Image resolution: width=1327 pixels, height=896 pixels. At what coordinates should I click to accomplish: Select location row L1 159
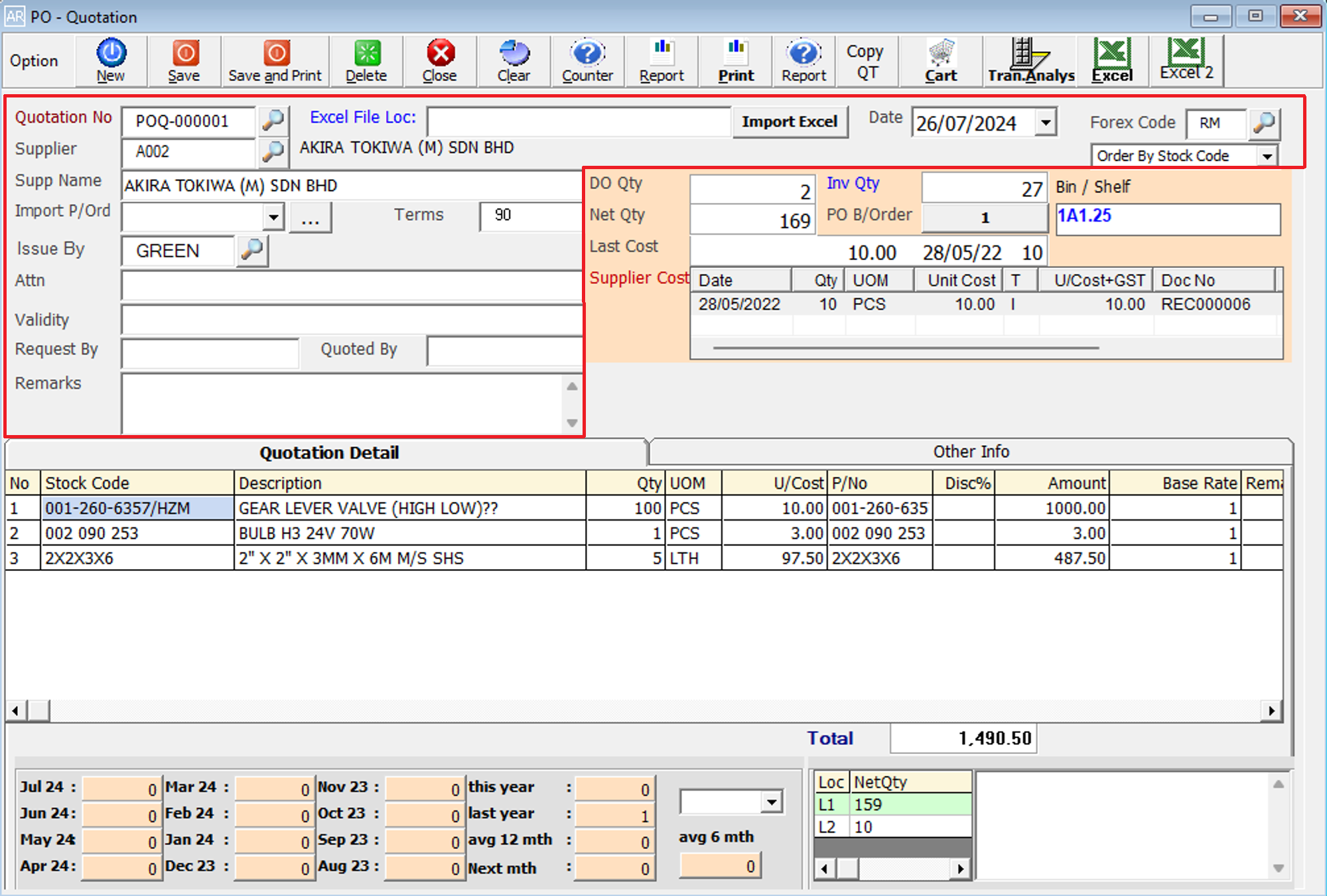[x=893, y=804]
